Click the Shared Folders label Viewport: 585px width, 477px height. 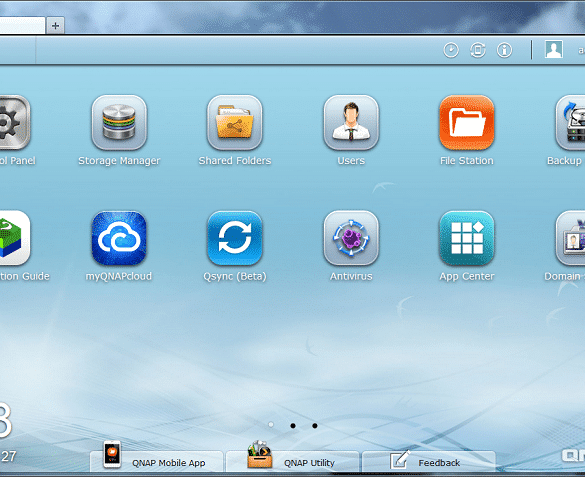pyautogui.click(x=235, y=161)
